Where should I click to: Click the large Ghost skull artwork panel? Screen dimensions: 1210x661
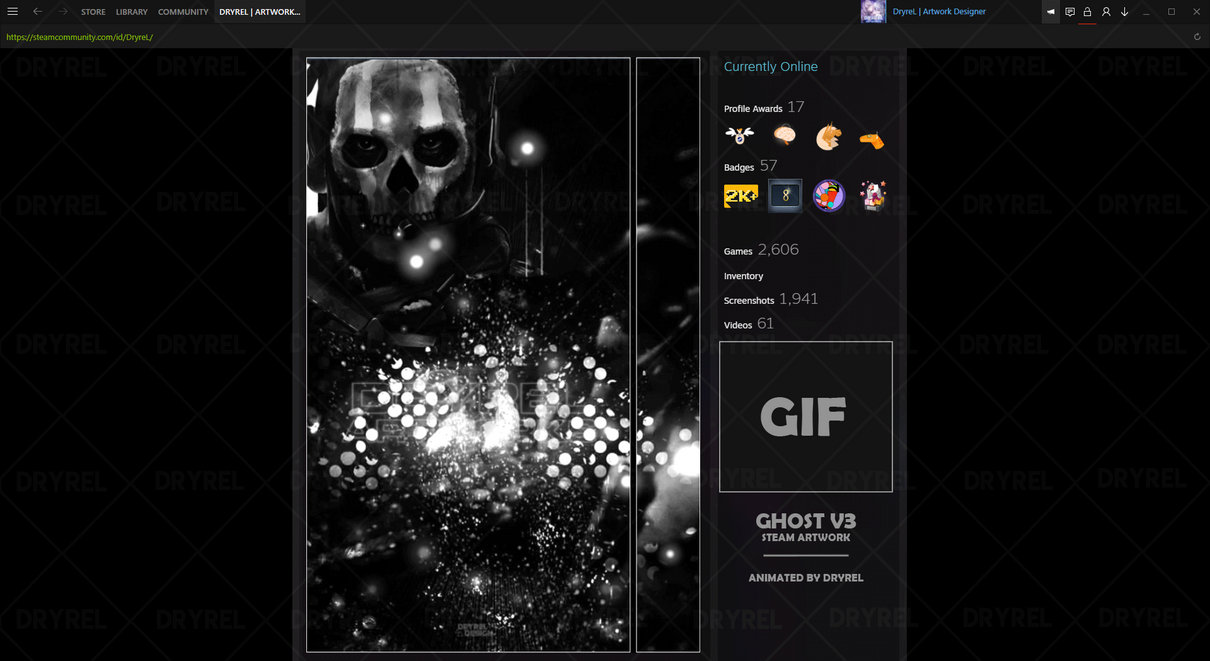[468, 355]
